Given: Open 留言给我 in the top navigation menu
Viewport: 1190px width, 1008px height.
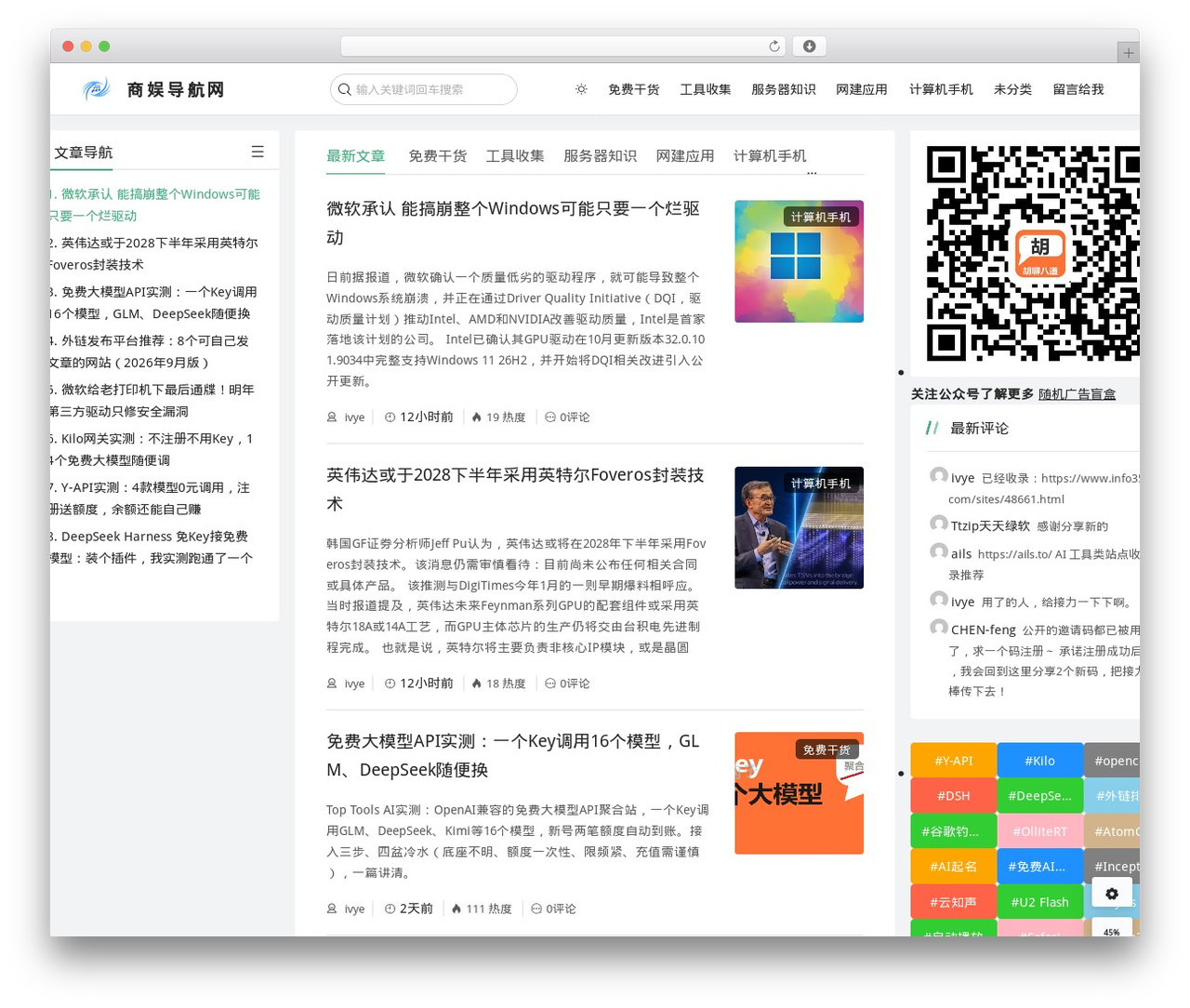Looking at the screenshot, I should click(x=1078, y=89).
